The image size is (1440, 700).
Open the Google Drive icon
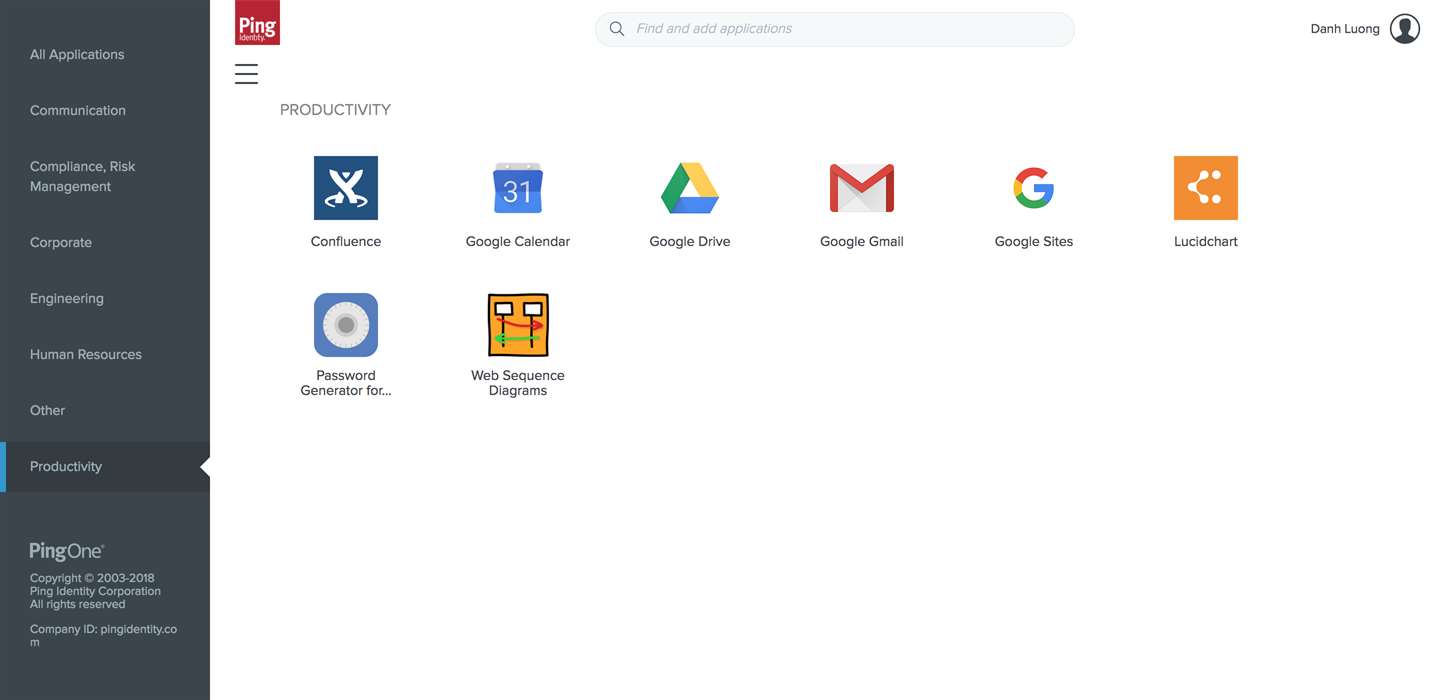[690, 188]
